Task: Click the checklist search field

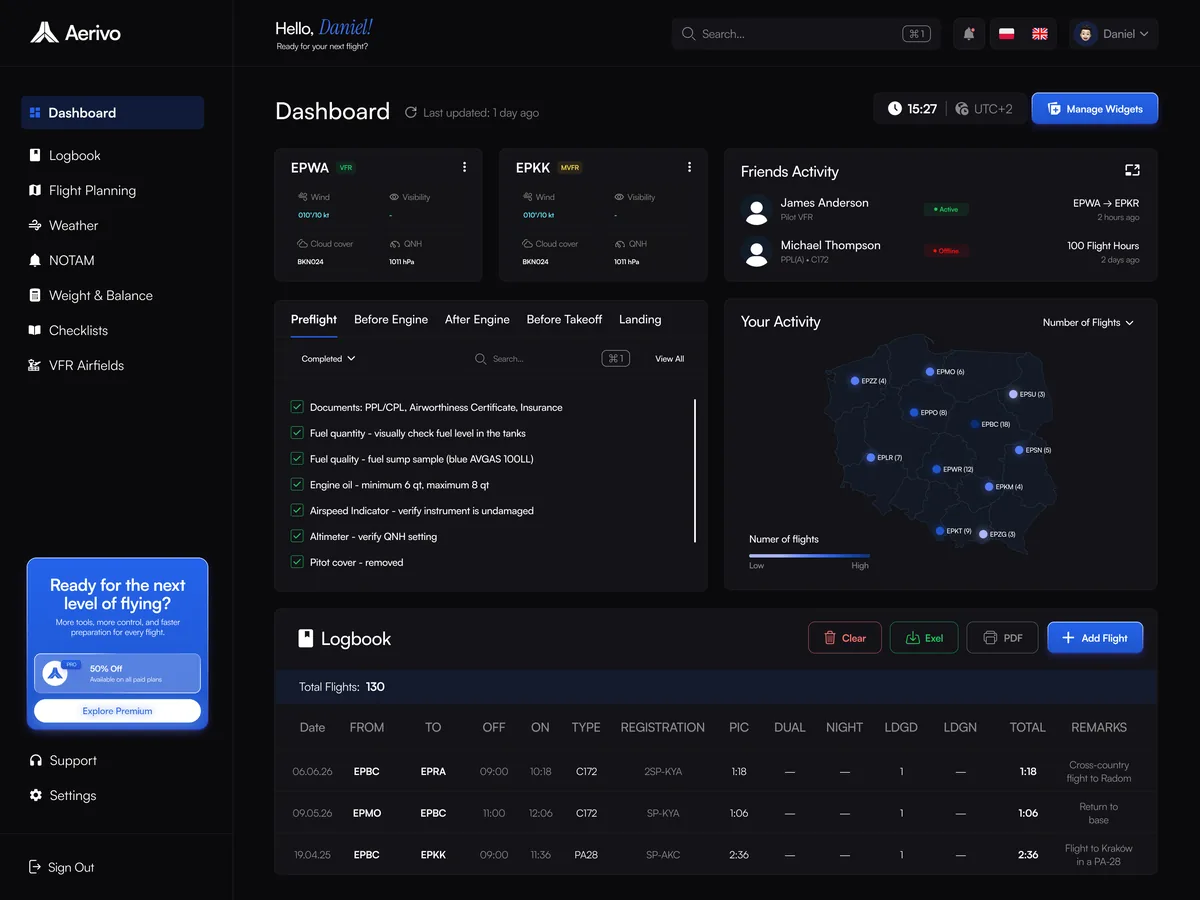Action: 552,359
